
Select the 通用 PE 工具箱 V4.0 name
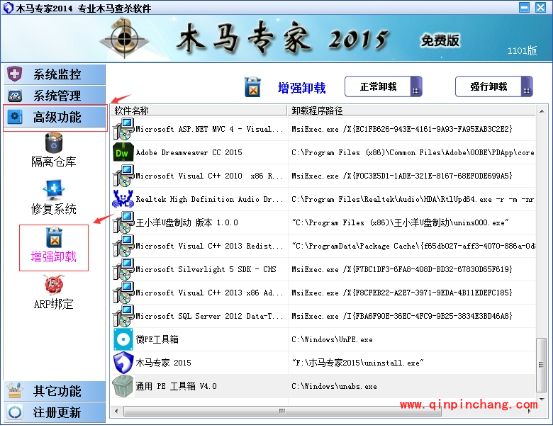click(176, 386)
